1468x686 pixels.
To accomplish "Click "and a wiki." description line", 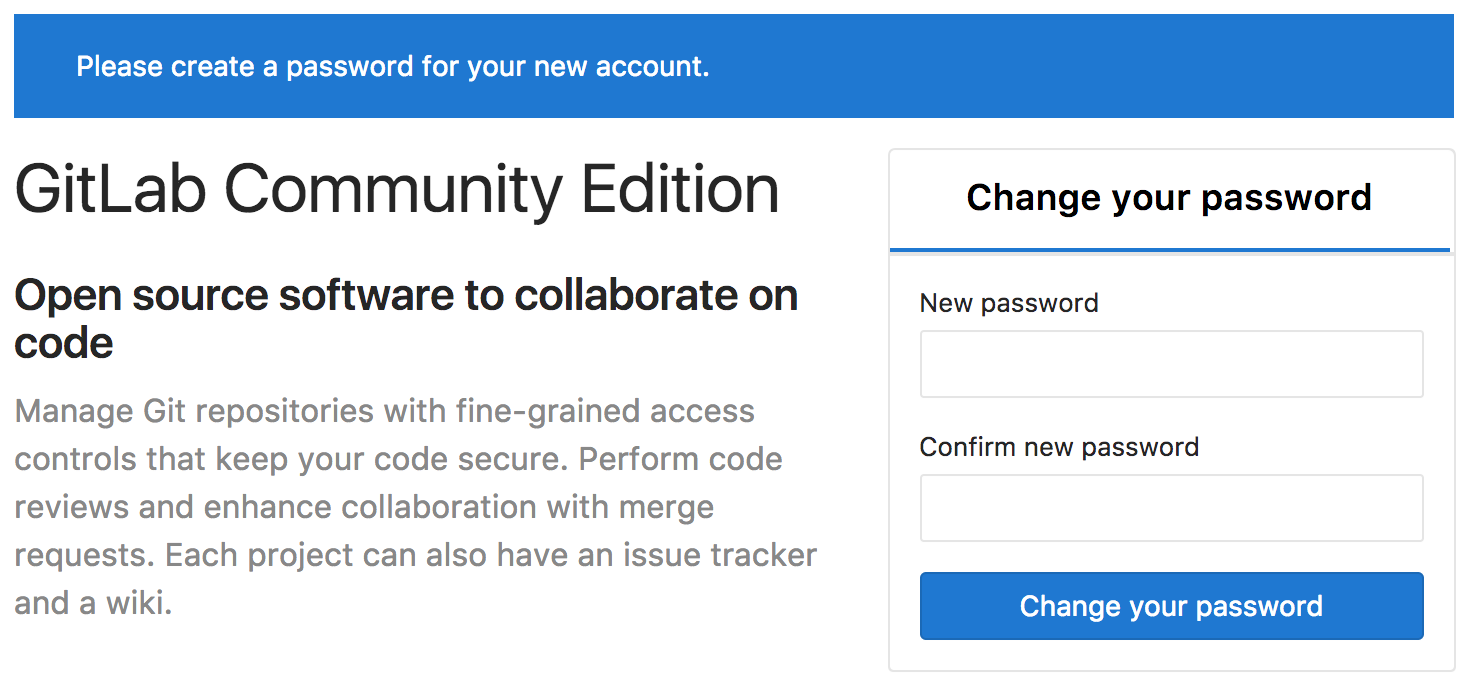I will coord(93,603).
